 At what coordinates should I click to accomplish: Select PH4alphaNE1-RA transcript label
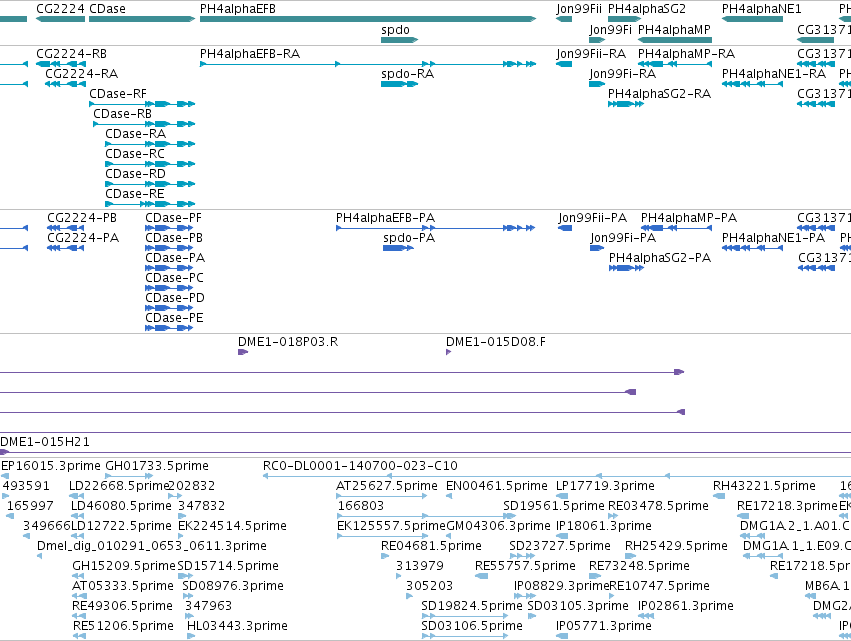(x=773, y=74)
